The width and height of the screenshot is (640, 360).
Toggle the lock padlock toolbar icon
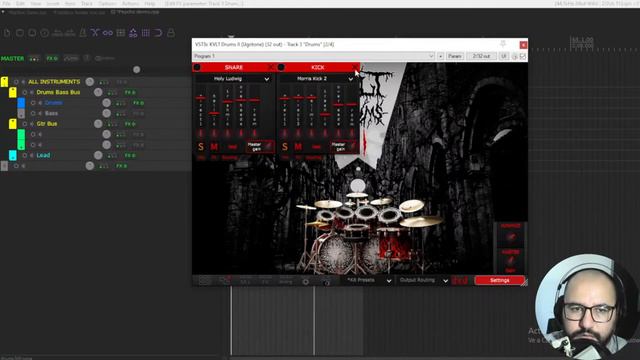click(x=171, y=33)
